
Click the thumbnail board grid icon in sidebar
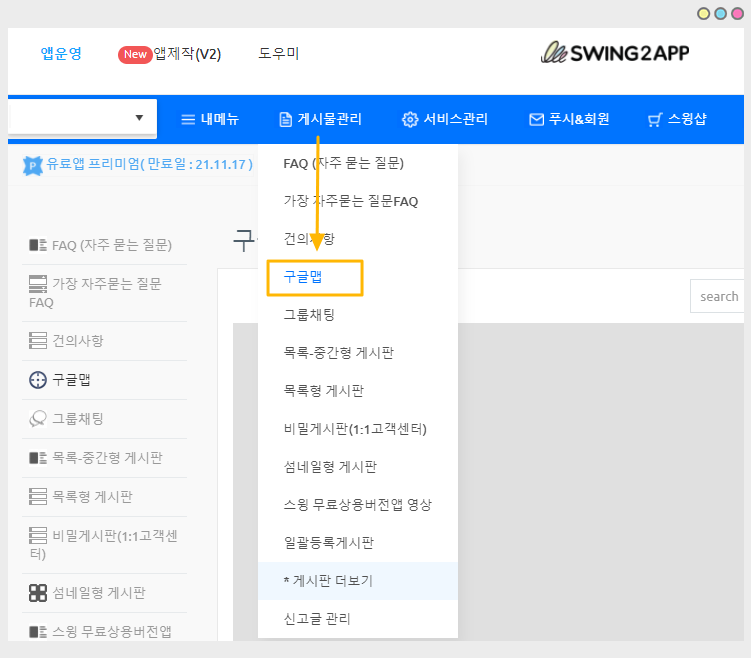(x=38, y=593)
